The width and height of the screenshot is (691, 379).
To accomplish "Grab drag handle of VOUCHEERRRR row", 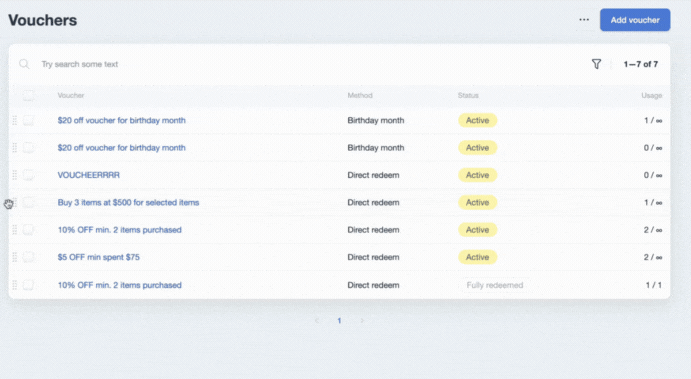I will pos(15,175).
